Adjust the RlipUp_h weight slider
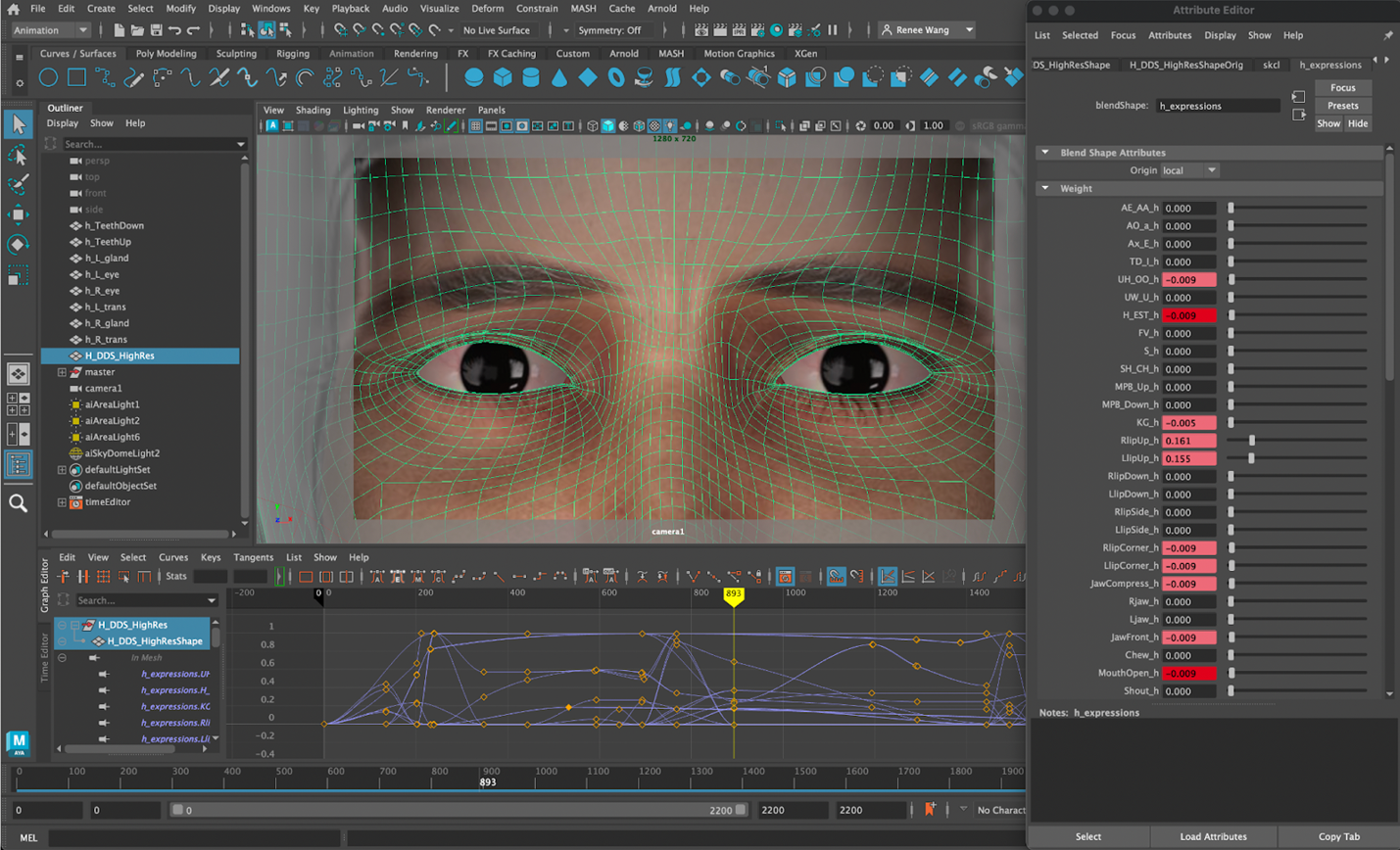 1252,441
